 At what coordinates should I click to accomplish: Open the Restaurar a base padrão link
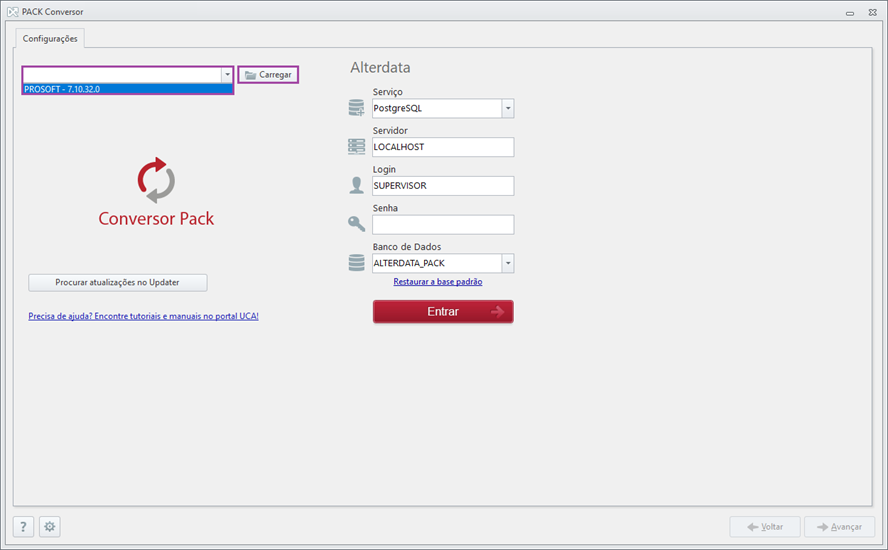coord(438,282)
